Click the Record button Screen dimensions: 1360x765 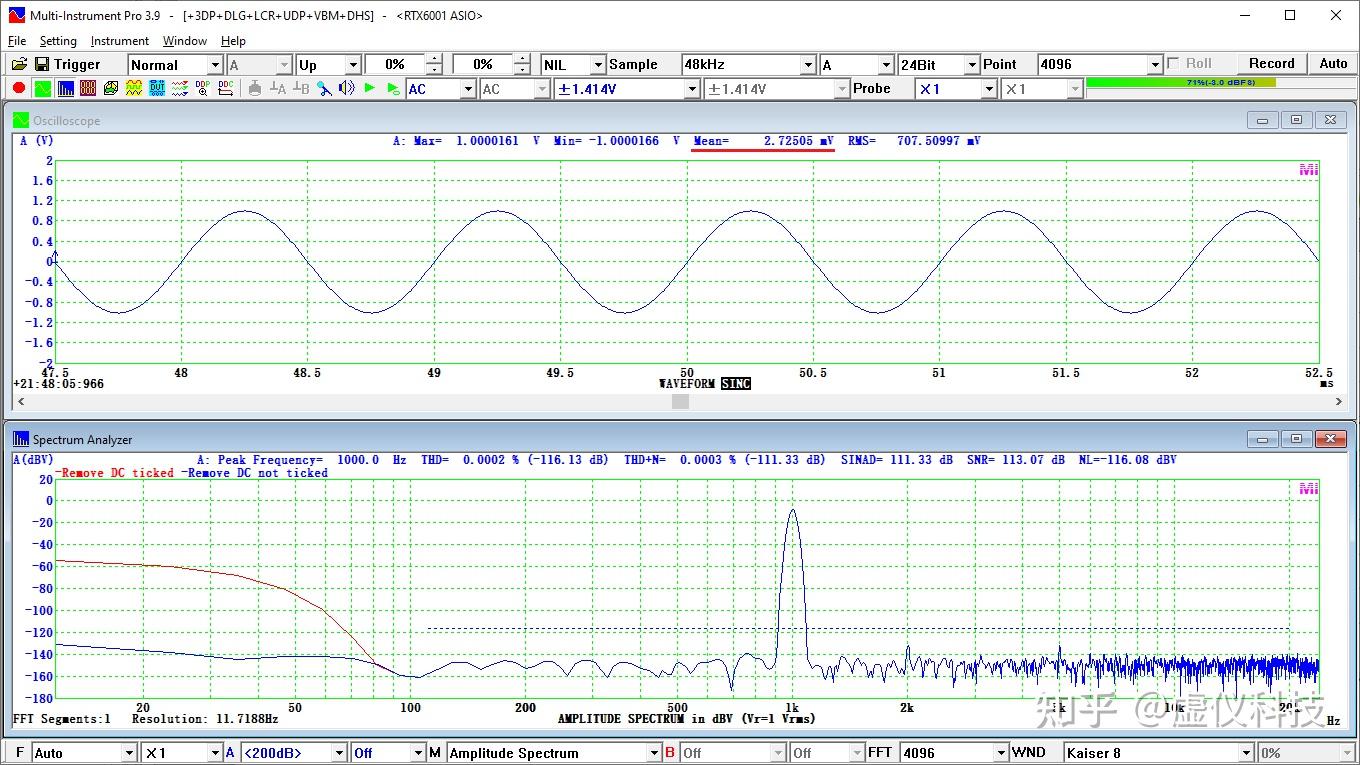(1271, 63)
